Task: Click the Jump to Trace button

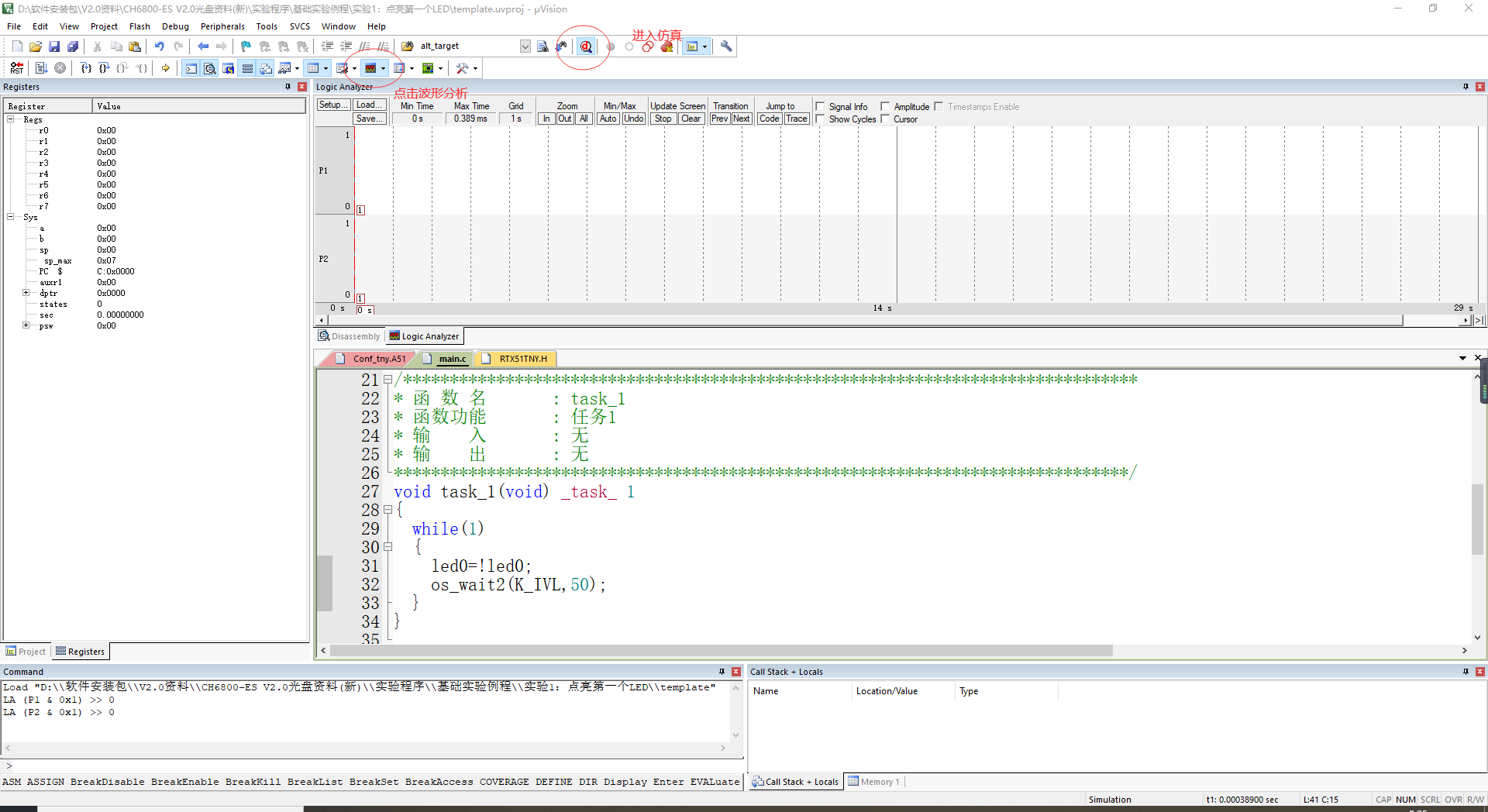Action: point(796,119)
